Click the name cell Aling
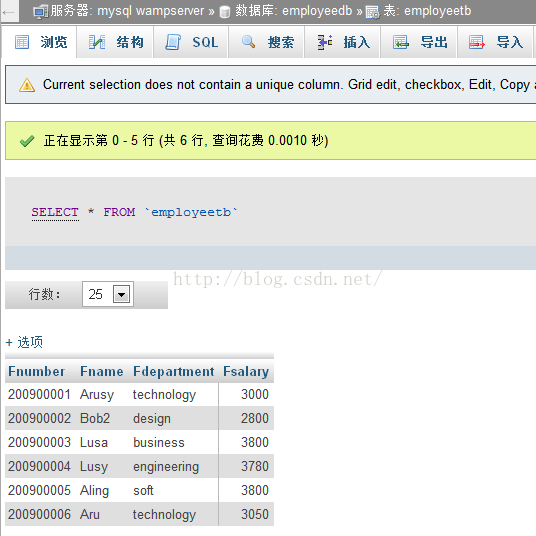Image resolution: width=536 pixels, height=536 pixels. coord(94,491)
